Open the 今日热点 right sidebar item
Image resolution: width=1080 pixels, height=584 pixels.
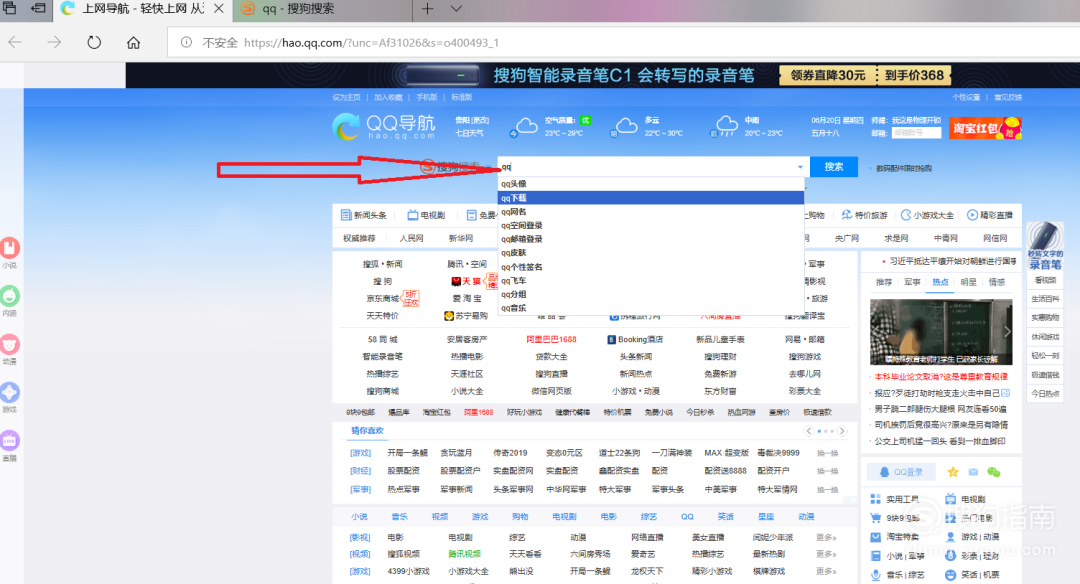coord(1045,393)
